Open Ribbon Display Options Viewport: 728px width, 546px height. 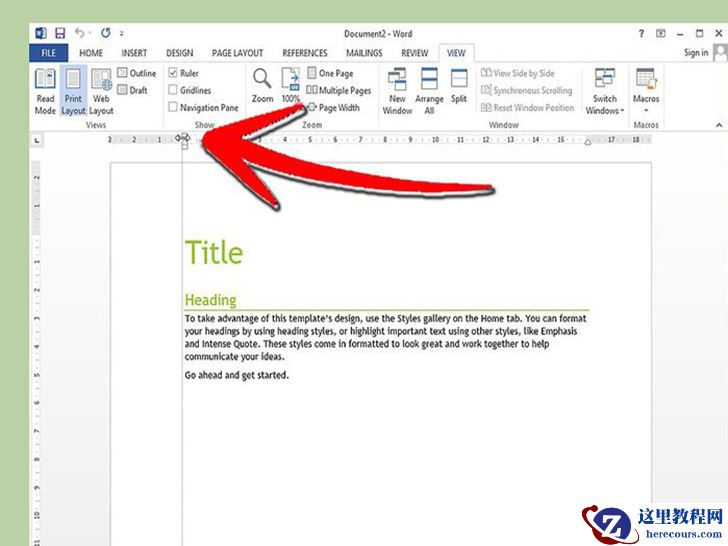(x=661, y=33)
